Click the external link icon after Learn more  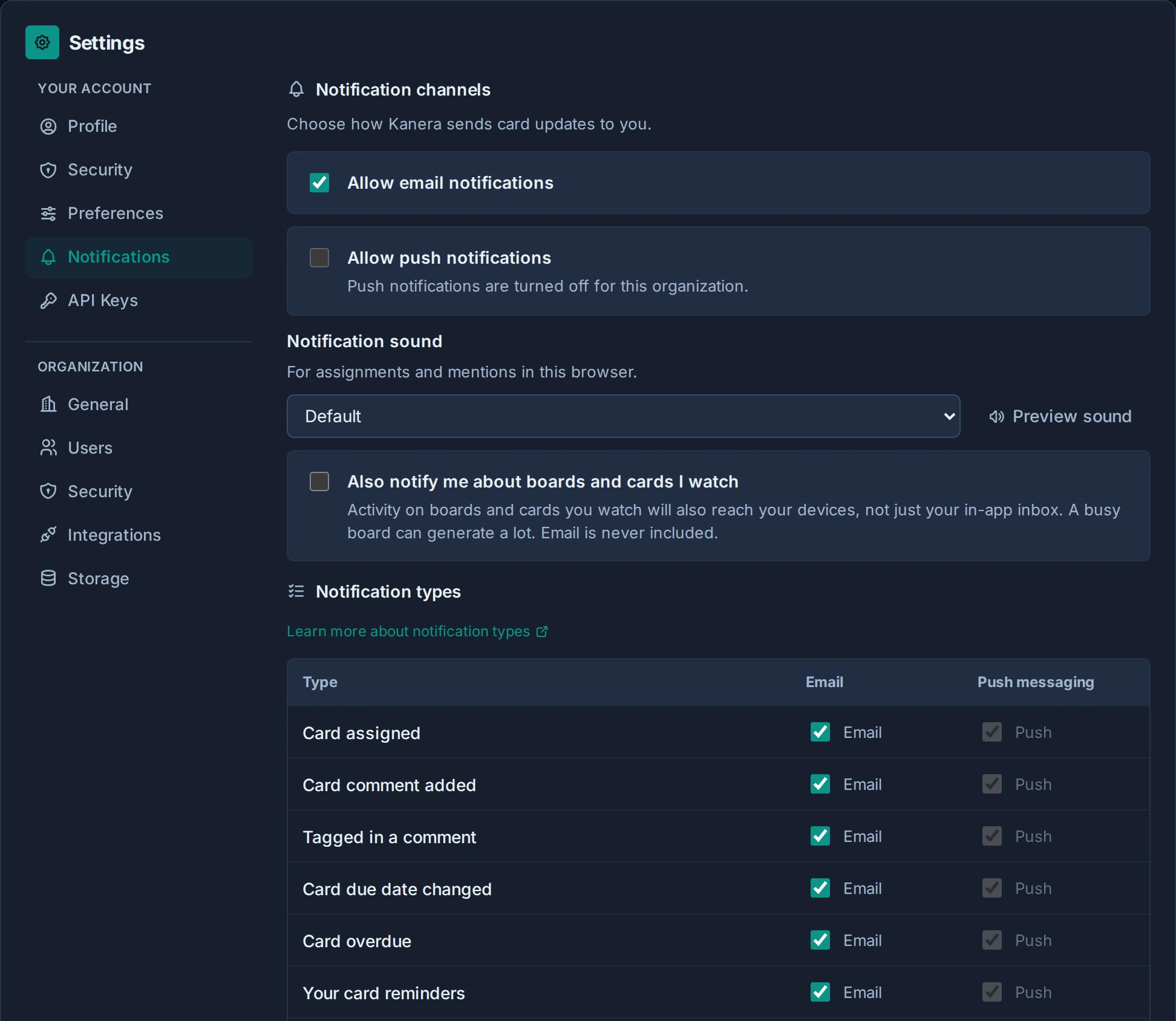coord(542,631)
